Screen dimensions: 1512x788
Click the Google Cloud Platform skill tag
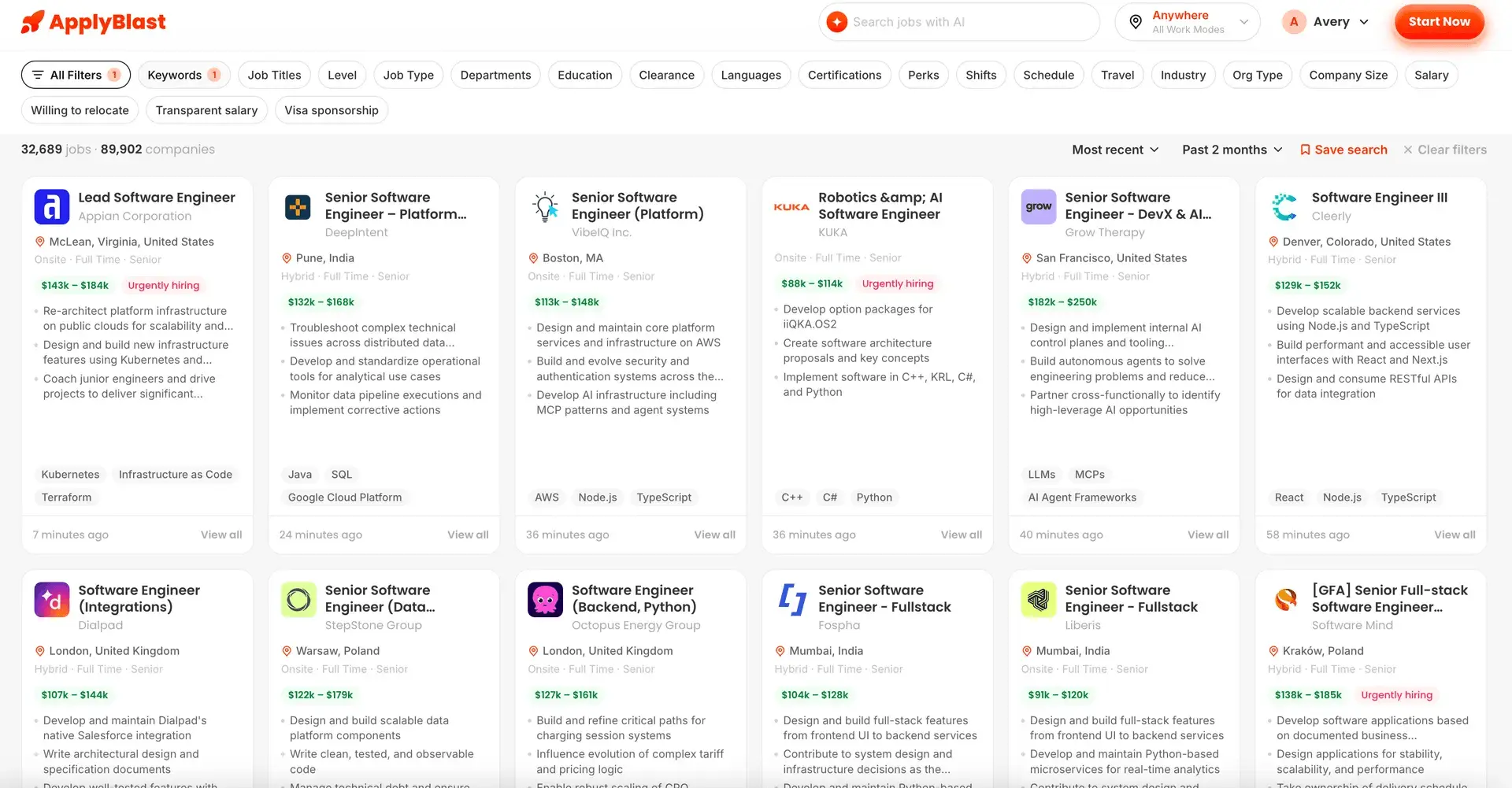pos(345,498)
